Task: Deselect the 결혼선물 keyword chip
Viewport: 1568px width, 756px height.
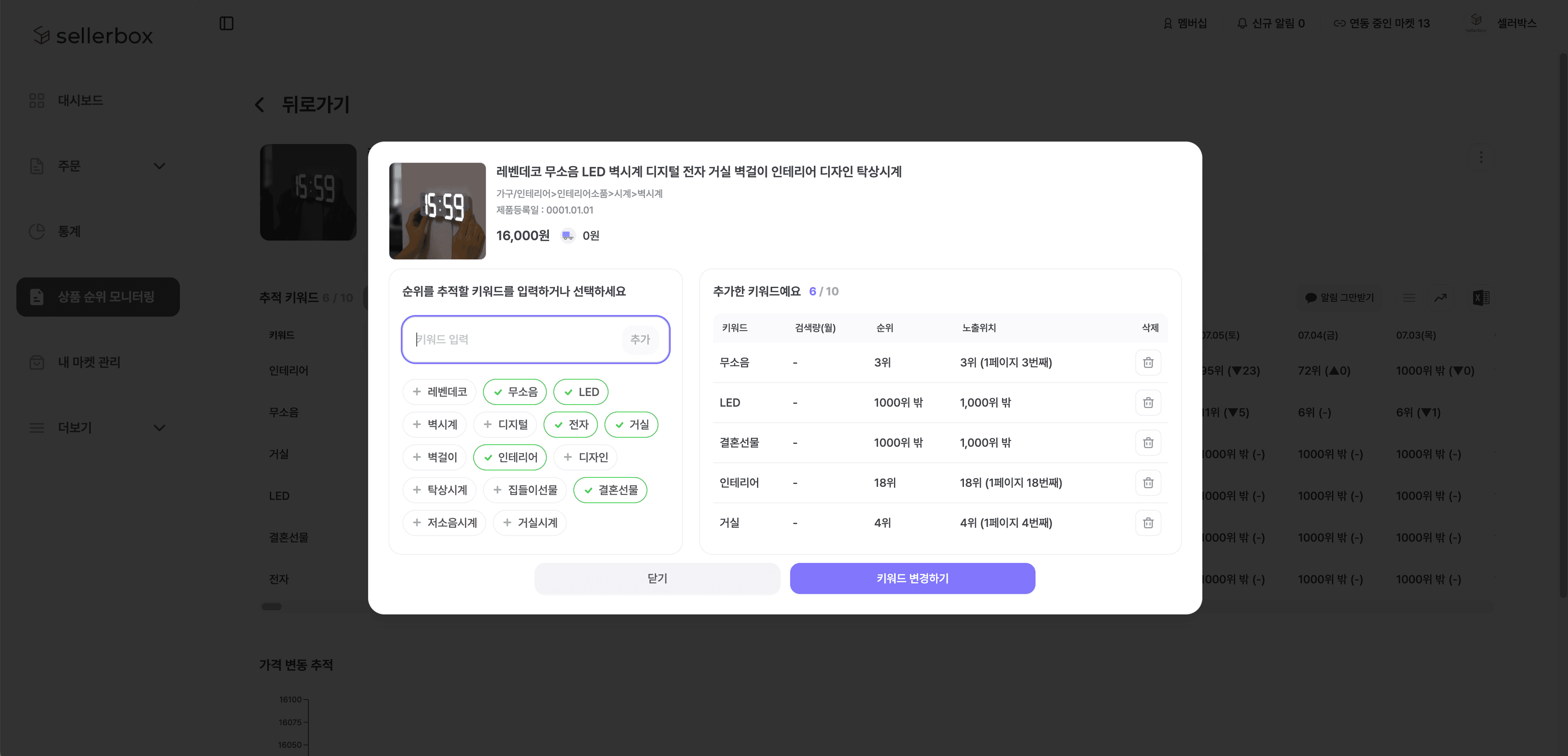Action: [611, 490]
